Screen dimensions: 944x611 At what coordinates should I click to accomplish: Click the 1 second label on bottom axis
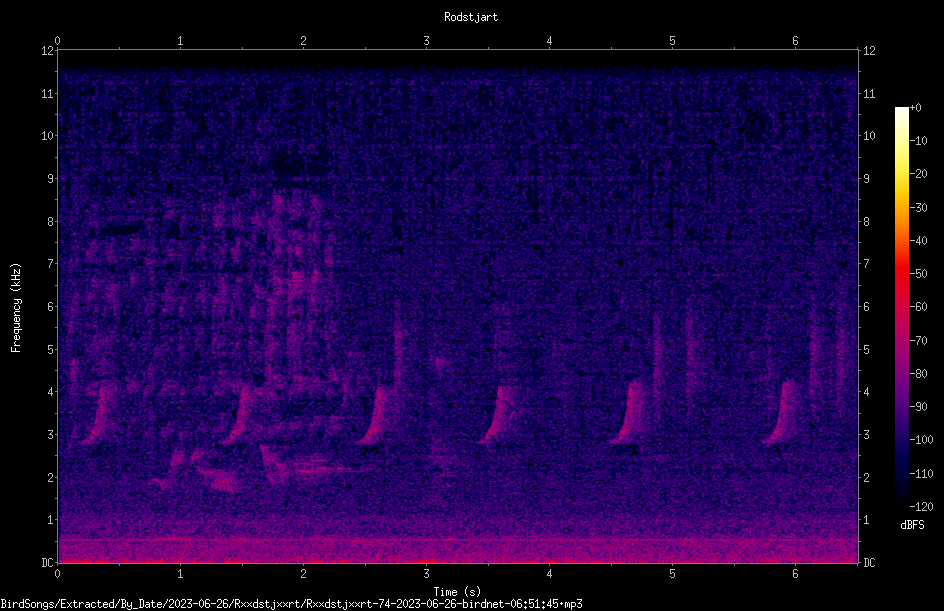click(180, 574)
